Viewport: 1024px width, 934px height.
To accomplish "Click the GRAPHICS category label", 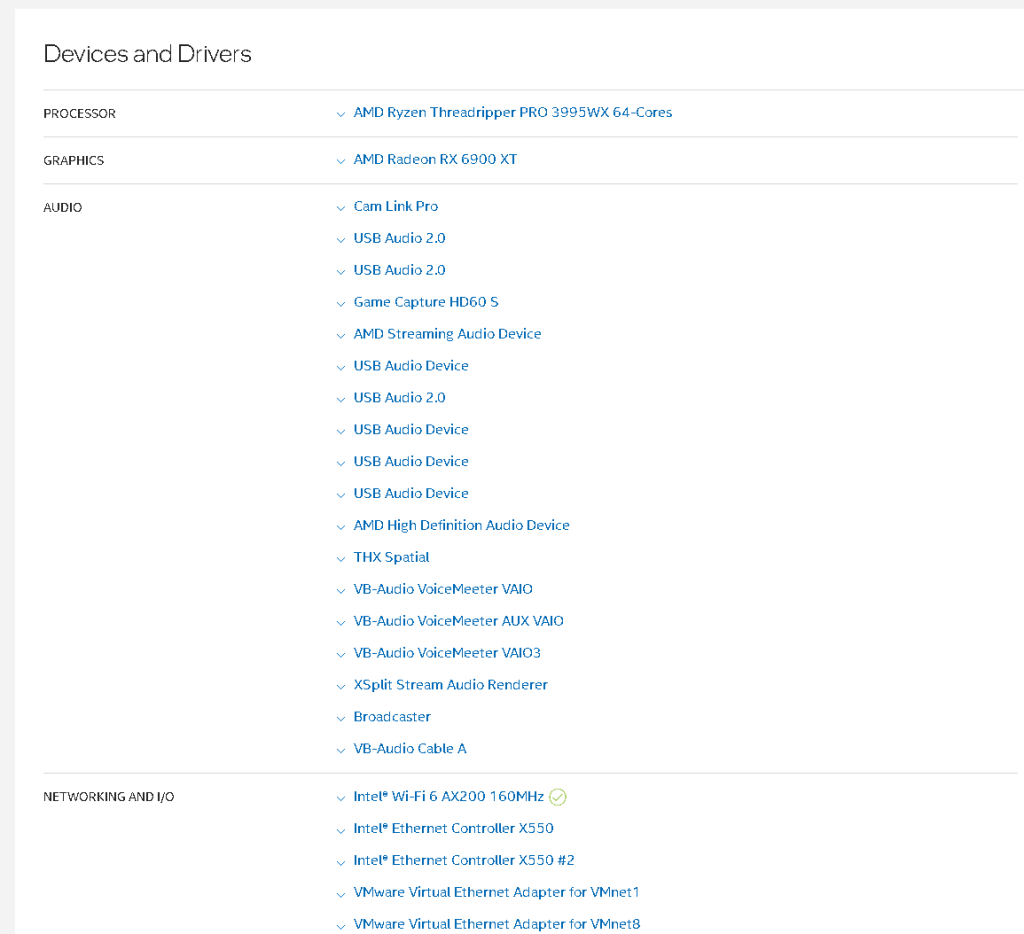I will point(74,161).
